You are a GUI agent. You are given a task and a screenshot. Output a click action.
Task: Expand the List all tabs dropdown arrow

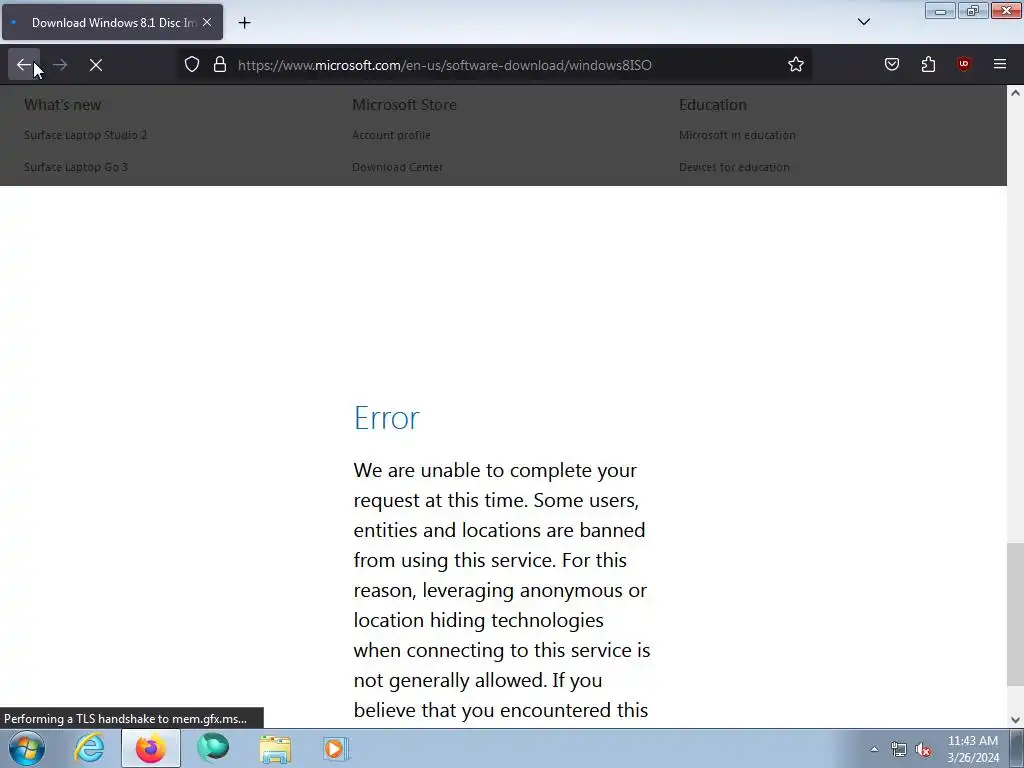pyautogui.click(x=863, y=22)
